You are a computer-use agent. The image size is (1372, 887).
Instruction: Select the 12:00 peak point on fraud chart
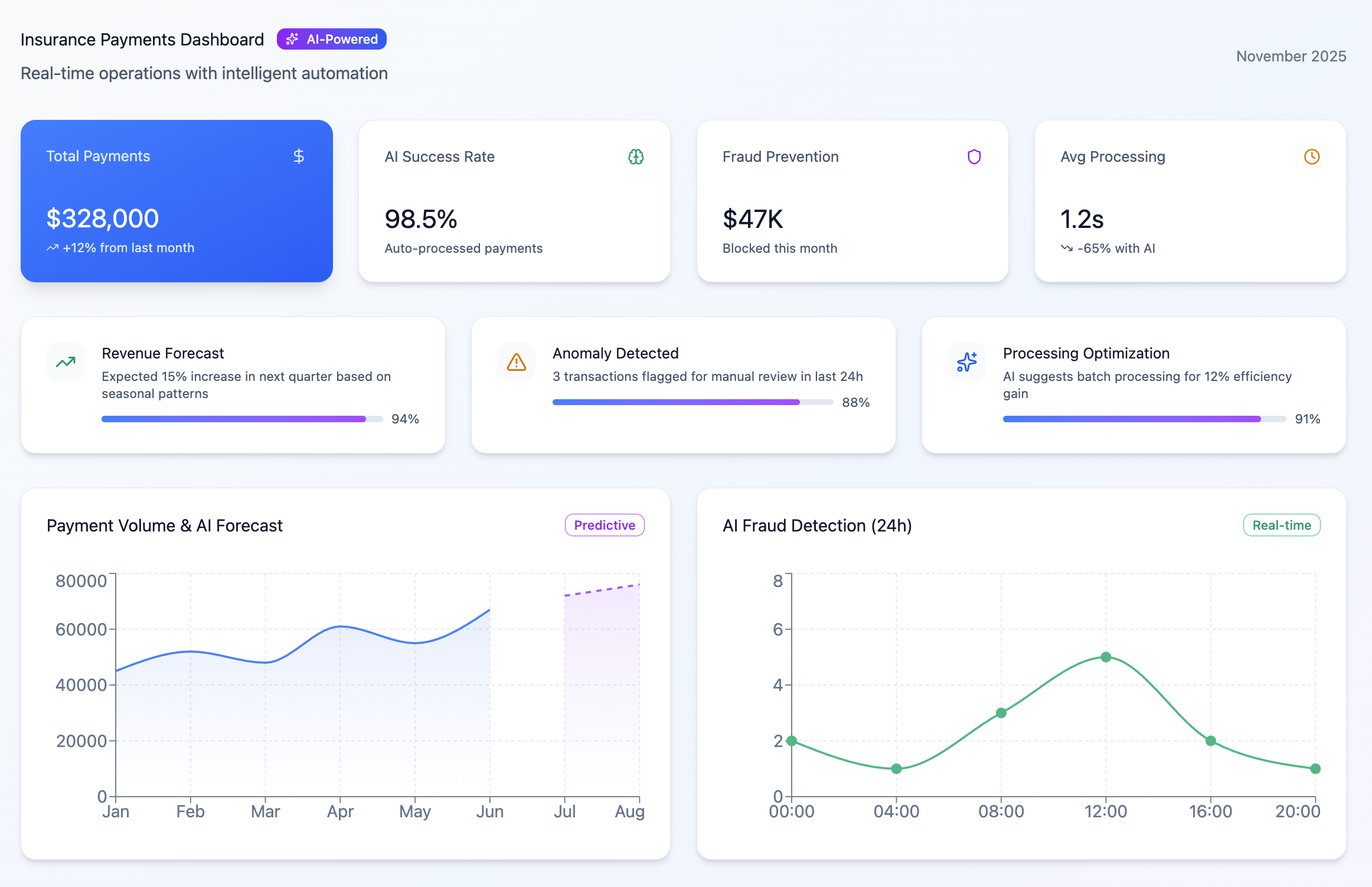(1105, 657)
